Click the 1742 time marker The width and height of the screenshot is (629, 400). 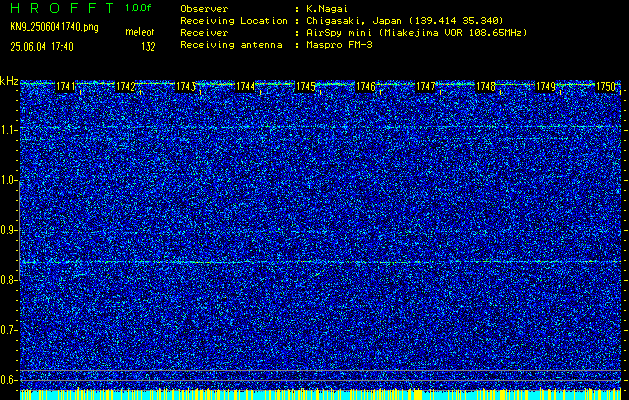126,87
